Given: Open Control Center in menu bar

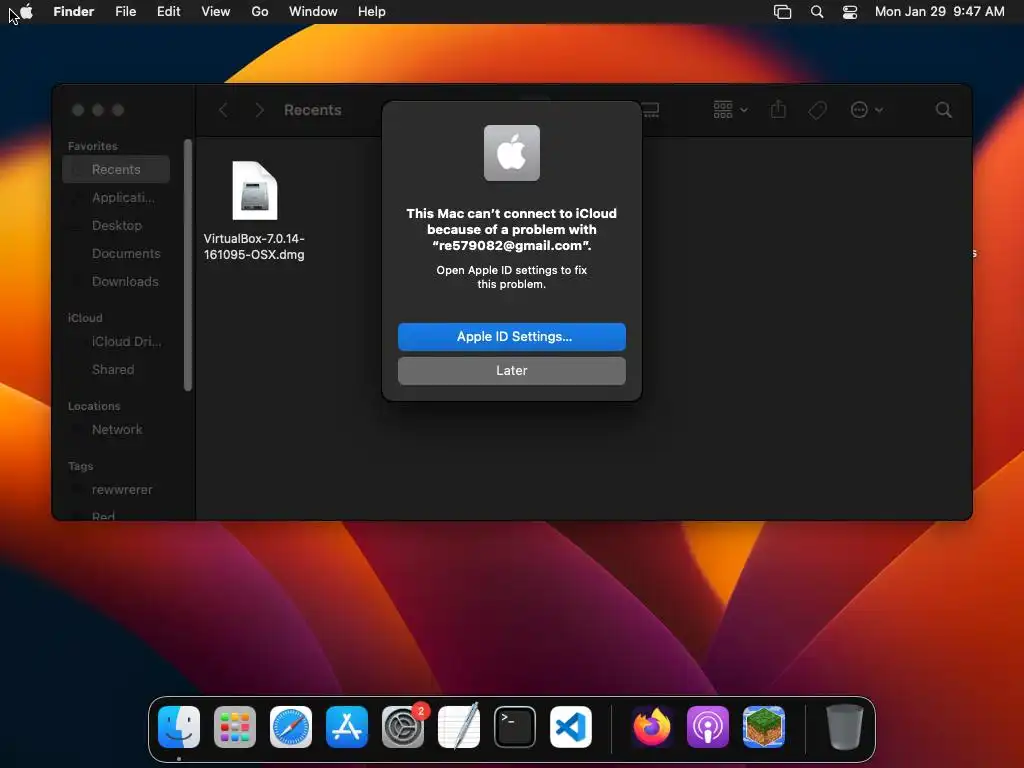Looking at the screenshot, I should pyautogui.click(x=850, y=12).
